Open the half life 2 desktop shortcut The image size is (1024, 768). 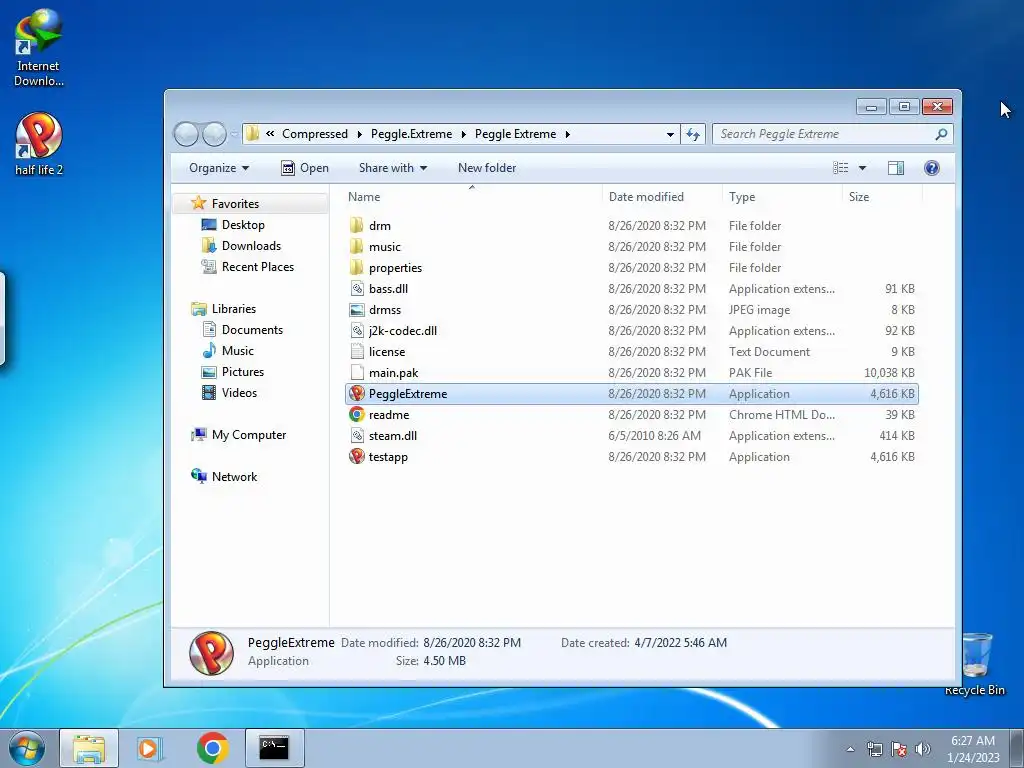click(39, 144)
